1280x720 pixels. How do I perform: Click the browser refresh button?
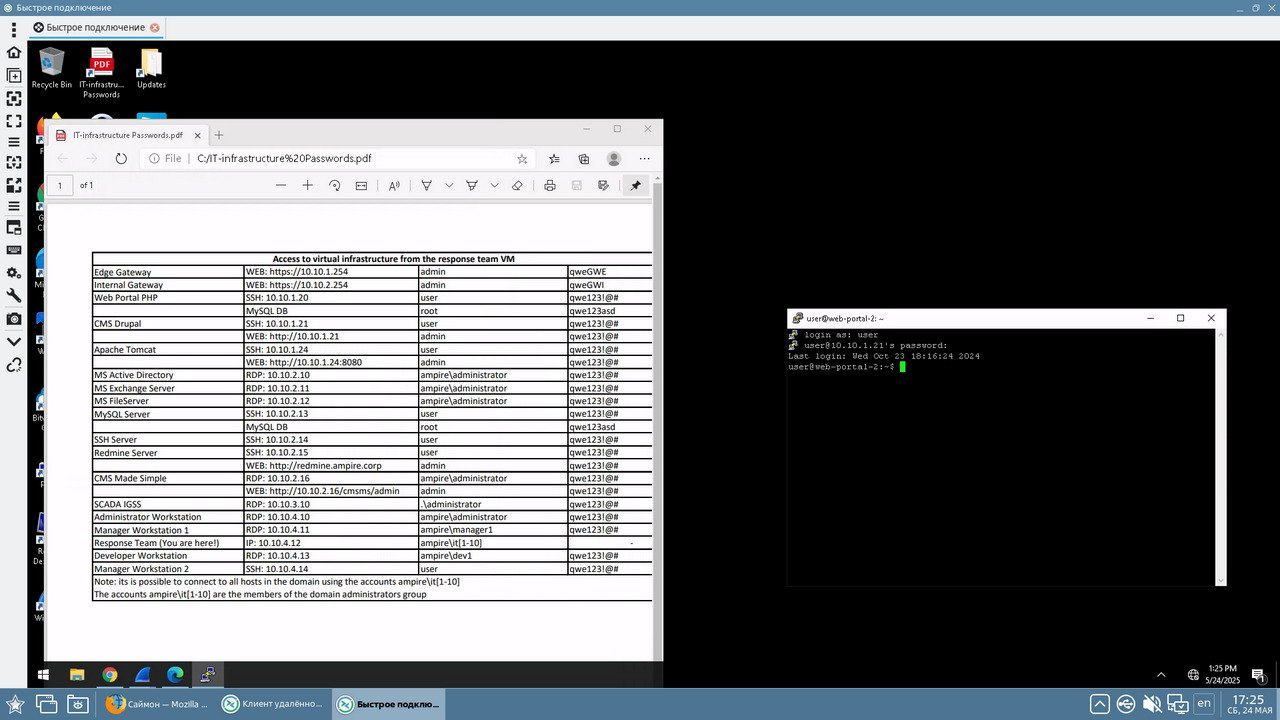click(121, 158)
